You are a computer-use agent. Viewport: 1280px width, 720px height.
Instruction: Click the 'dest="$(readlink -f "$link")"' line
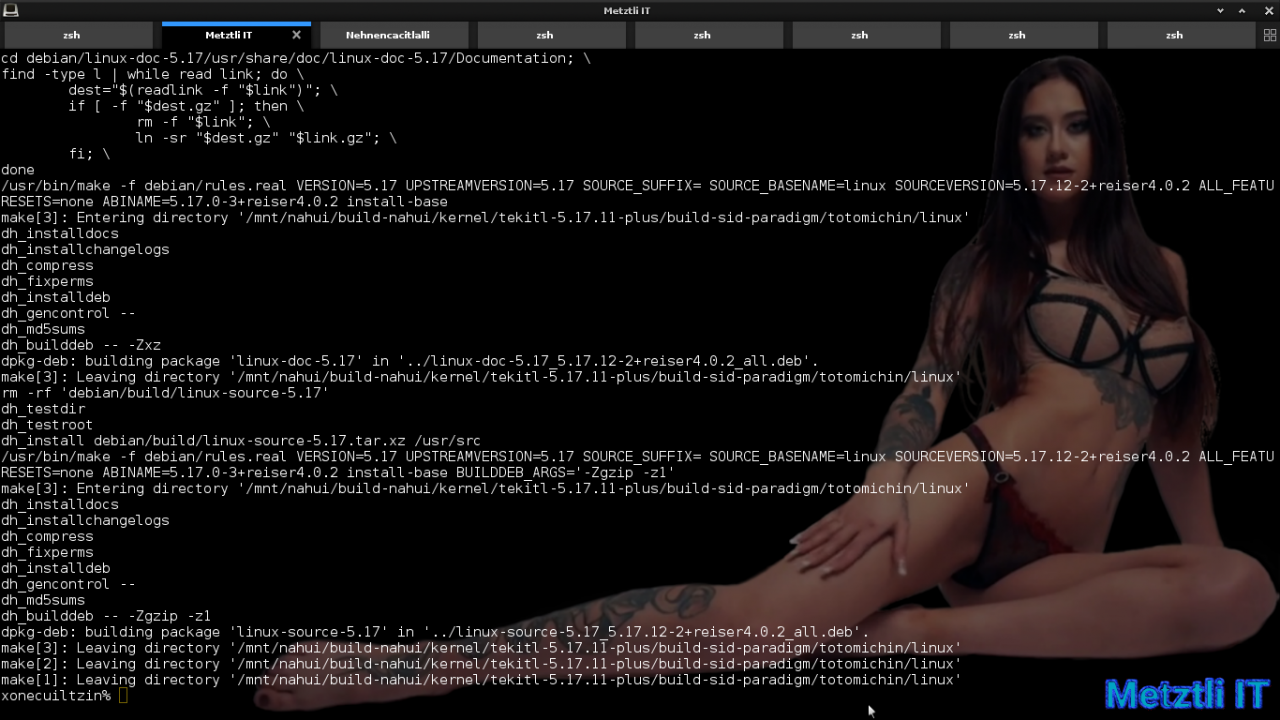[x=203, y=90]
